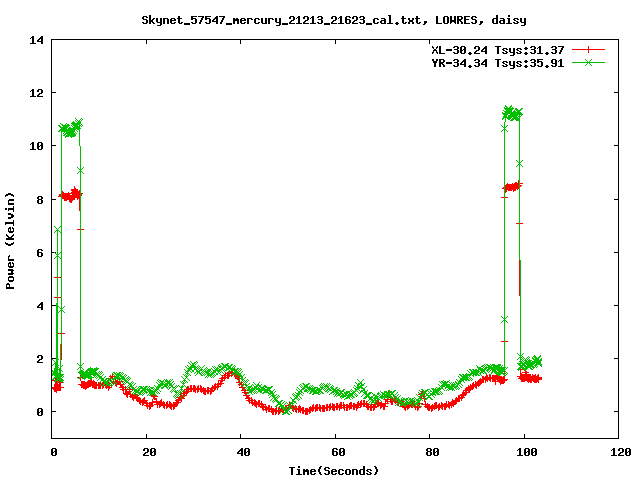Screen dimensions: 640x480
Task: Click the red curve peak near 38 seconds
Action: coord(232,373)
